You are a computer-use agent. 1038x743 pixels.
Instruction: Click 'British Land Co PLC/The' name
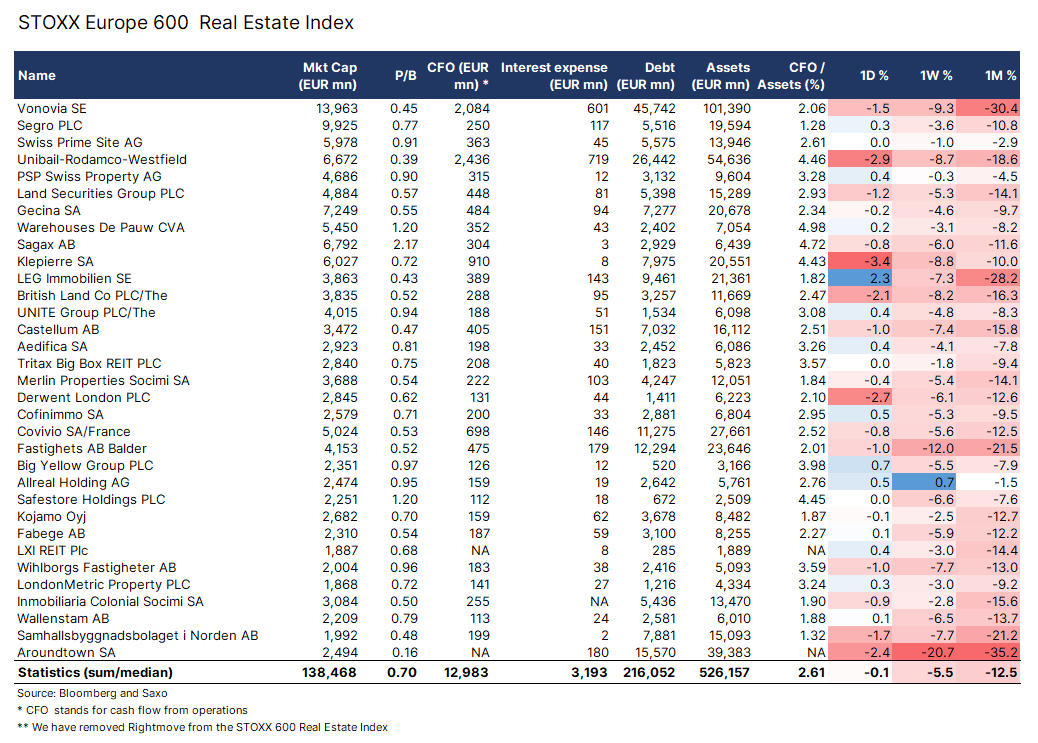point(92,295)
